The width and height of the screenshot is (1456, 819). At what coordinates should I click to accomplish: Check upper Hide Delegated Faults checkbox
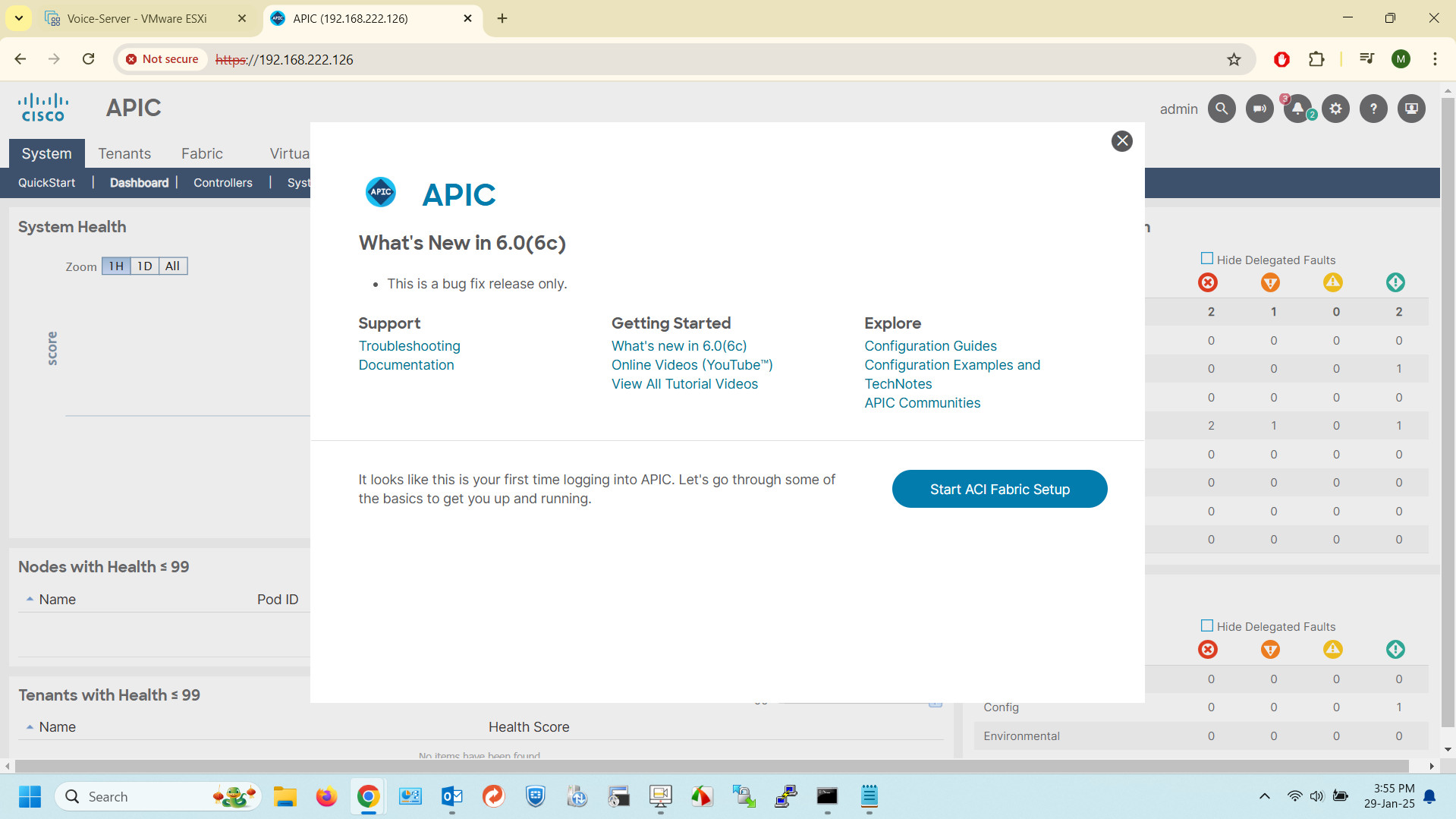coord(1206,259)
